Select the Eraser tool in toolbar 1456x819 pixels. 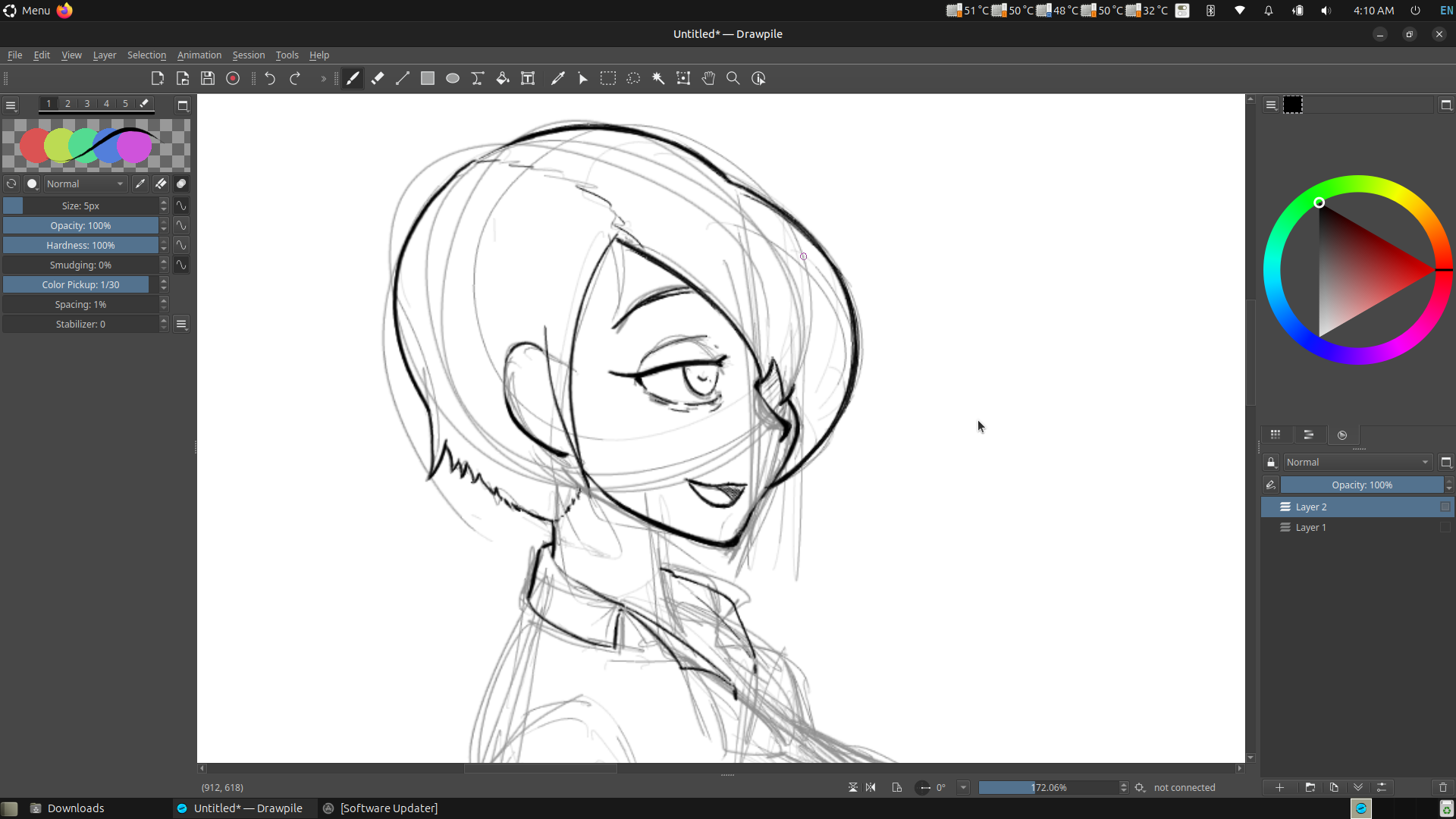(x=378, y=78)
